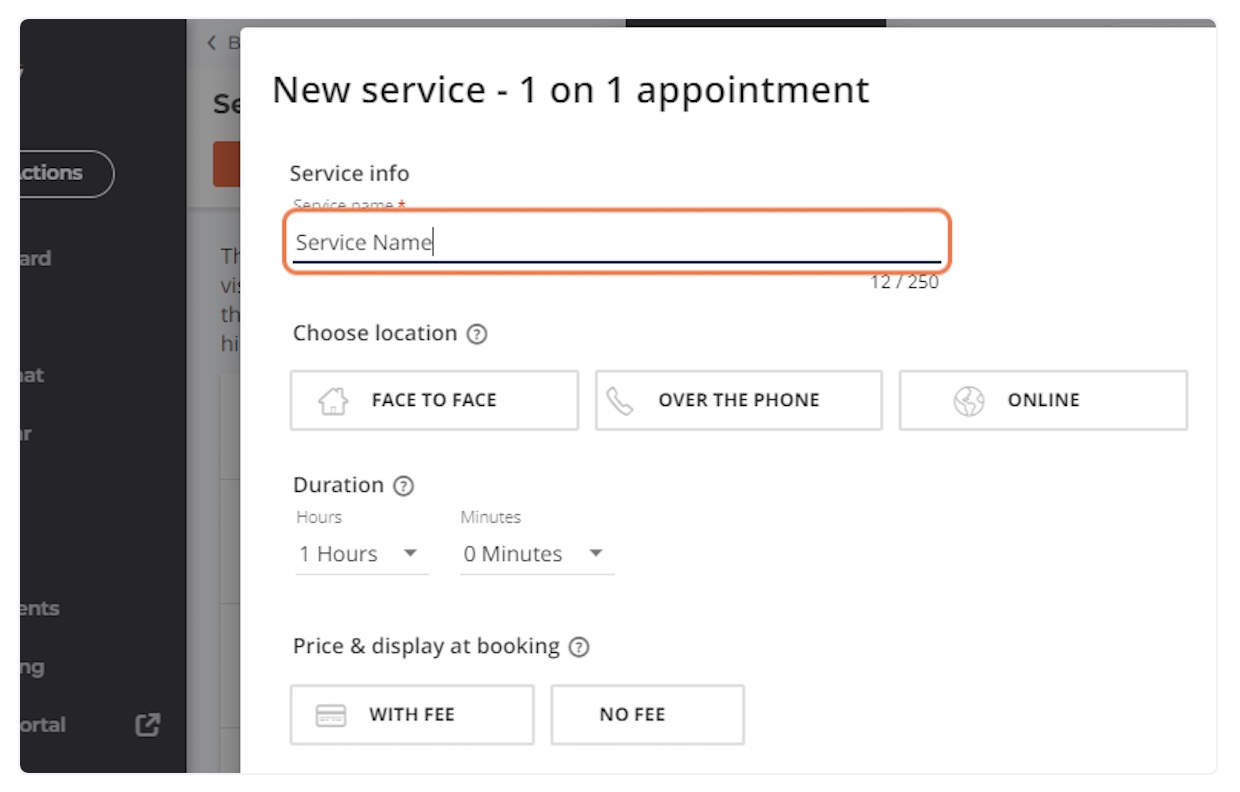This screenshot has height=792, width=1240.
Task: Click the Actions button in sidebar
Action: [x=66, y=173]
